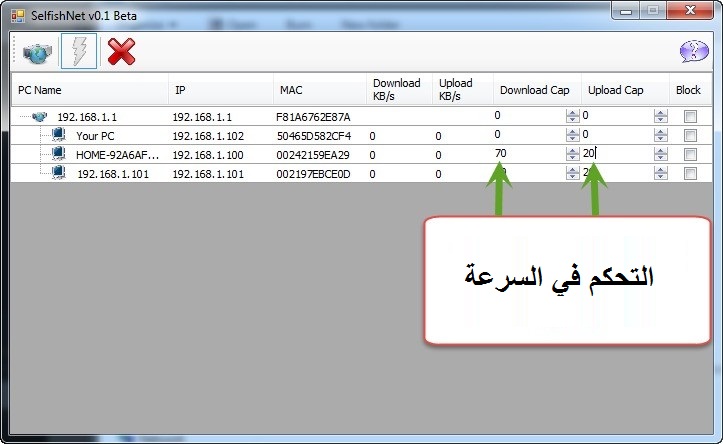The width and height of the screenshot is (723, 444).
Task: Check Block box for router 192.168.1.1
Action: pyautogui.click(x=689, y=117)
